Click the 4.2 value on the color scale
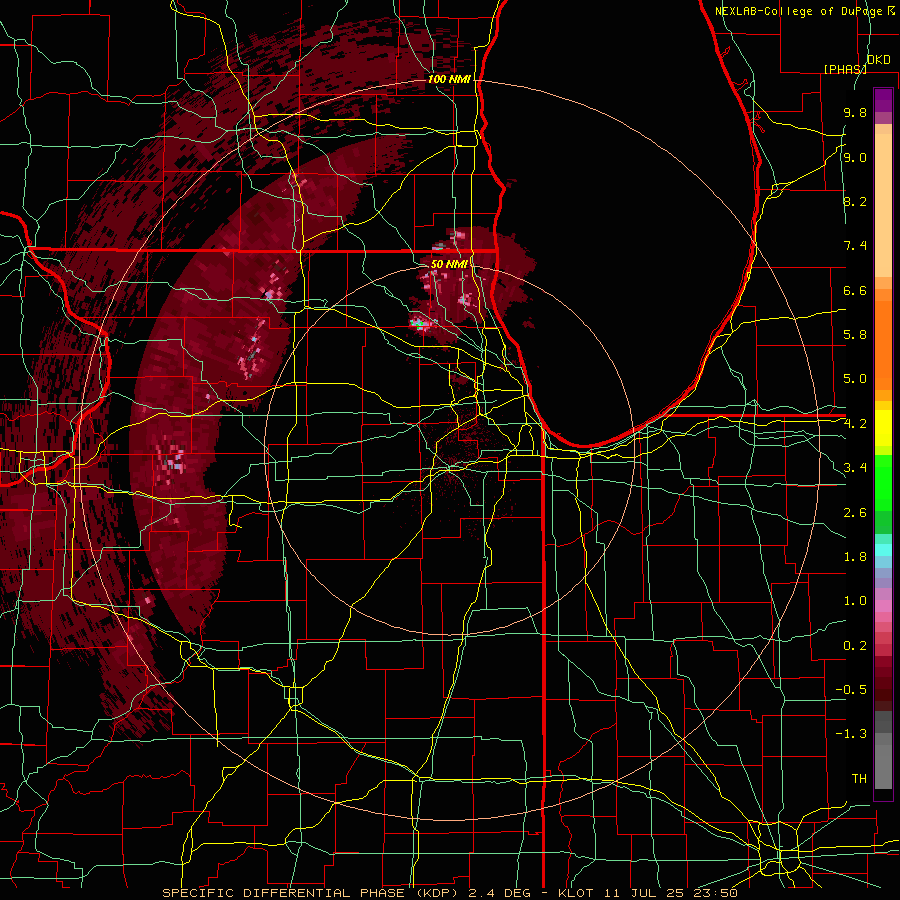The height and width of the screenshot is (900, 900). coord(855,424)
